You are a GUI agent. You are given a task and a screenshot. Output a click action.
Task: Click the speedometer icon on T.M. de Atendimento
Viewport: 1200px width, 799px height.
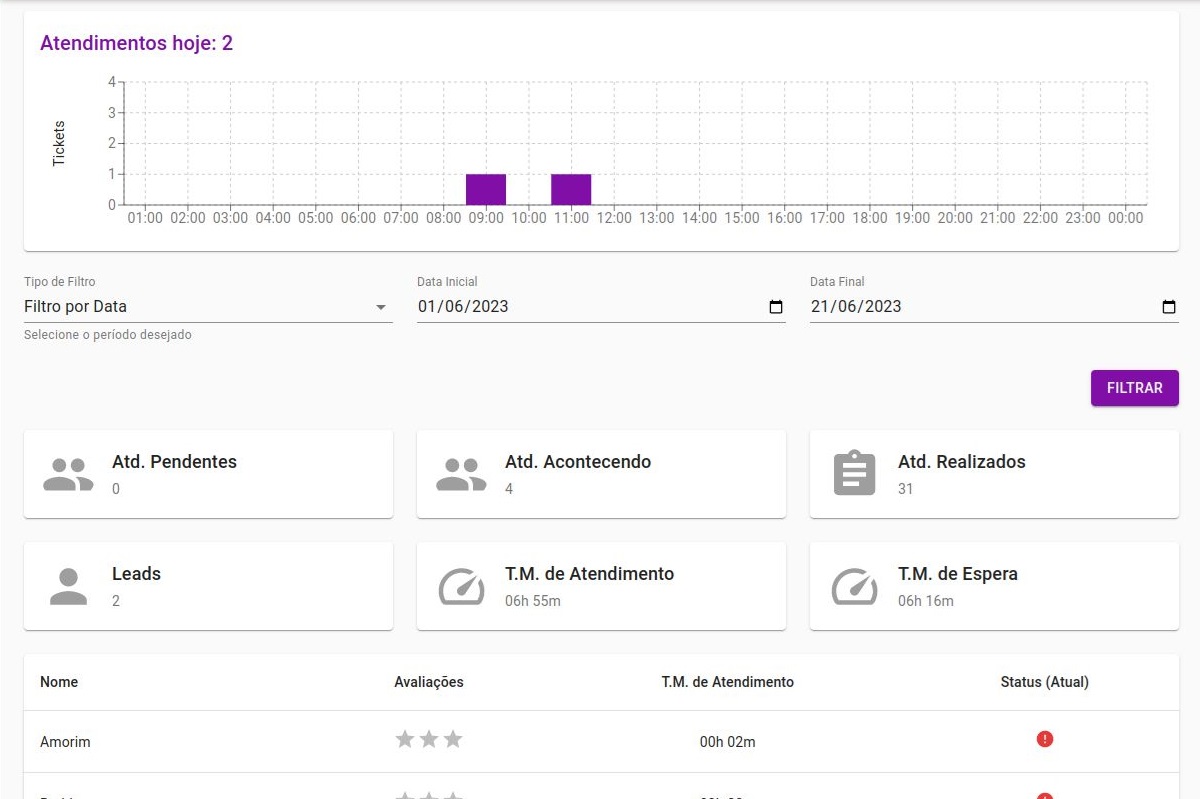pos(460,586)
